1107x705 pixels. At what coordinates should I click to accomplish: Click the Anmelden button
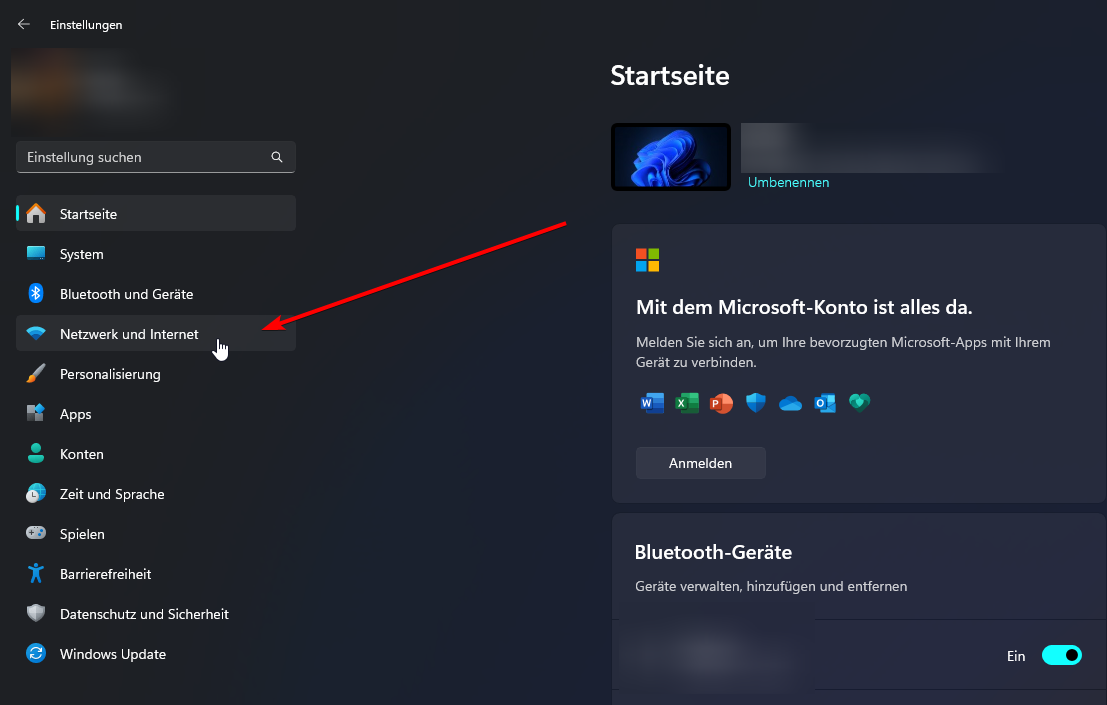[x=700, y=462]
